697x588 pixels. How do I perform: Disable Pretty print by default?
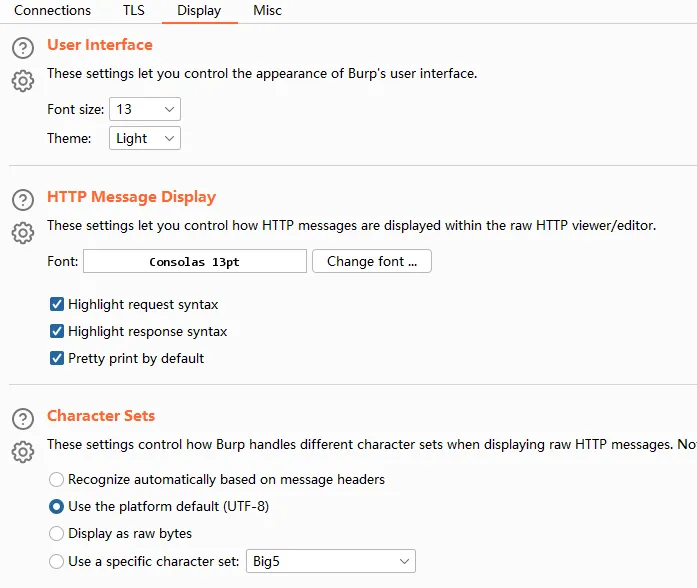click(57, 358)
